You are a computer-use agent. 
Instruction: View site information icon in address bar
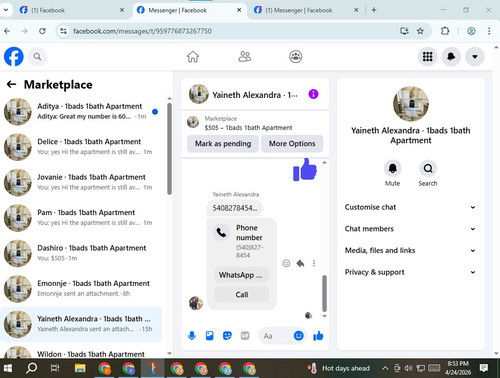tap(63, 31)
